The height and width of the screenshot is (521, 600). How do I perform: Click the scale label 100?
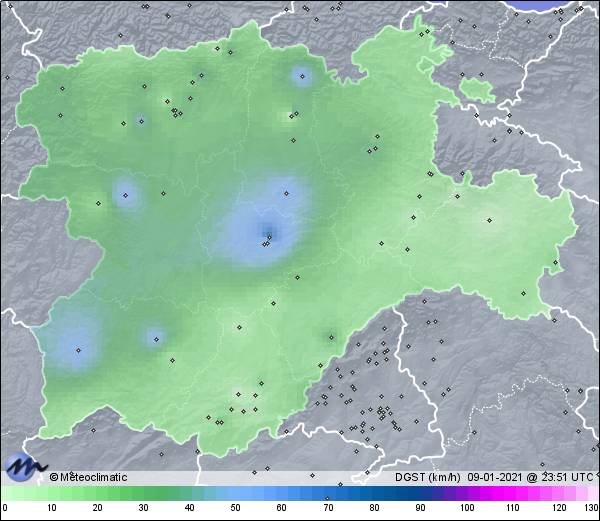(x=467, y=508)
